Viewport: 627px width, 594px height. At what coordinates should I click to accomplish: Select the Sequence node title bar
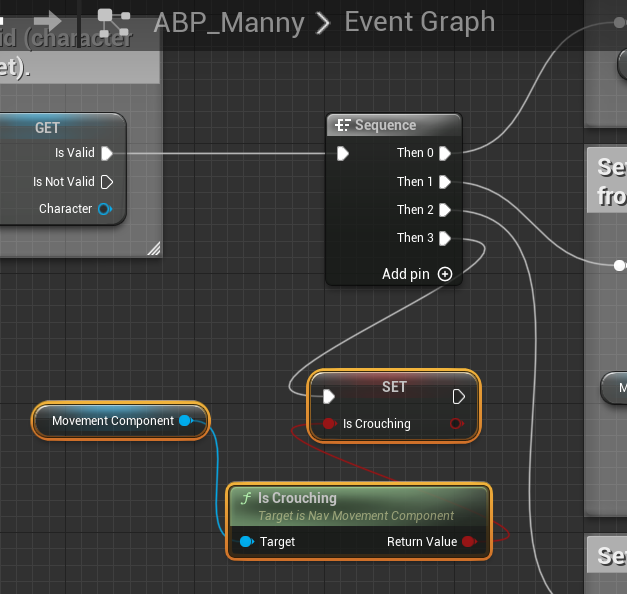tap(394, 125)
